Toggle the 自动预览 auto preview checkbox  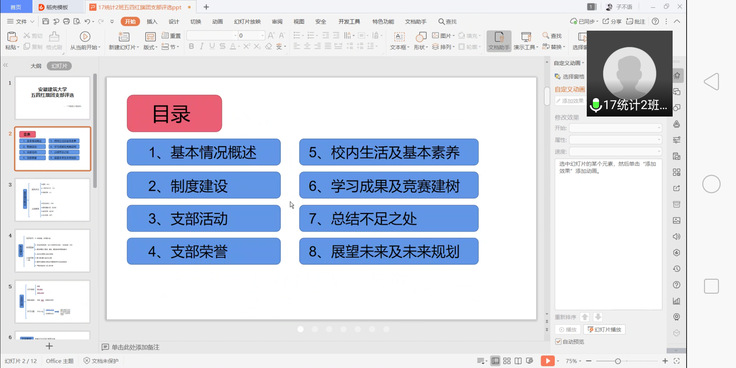pyautogui.click(x=558, y=341)
